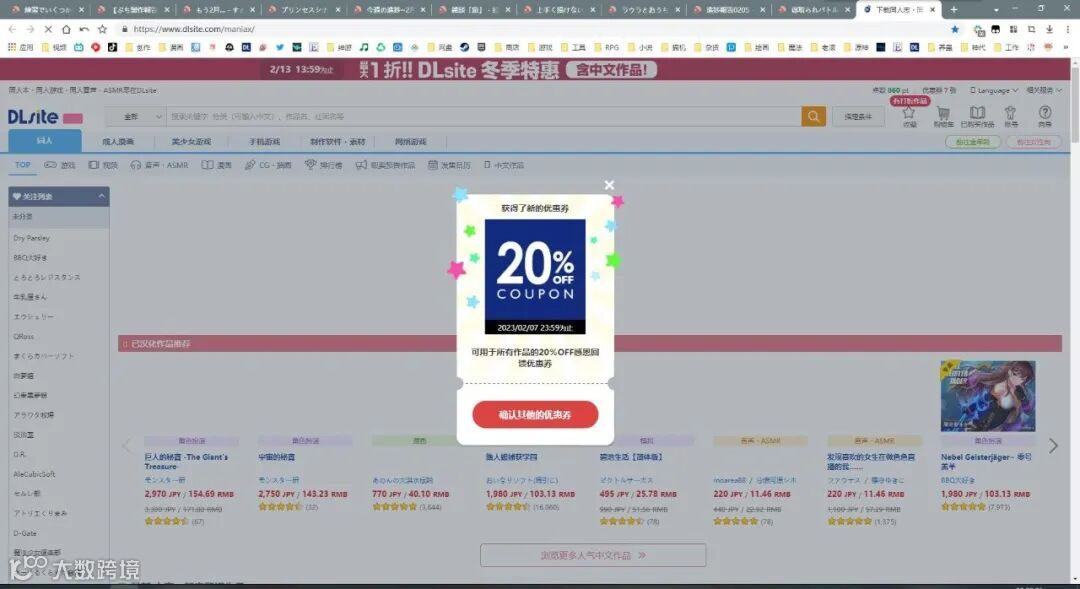Click the browser back arrow
Screen dimensions: 1080x589
12,30
